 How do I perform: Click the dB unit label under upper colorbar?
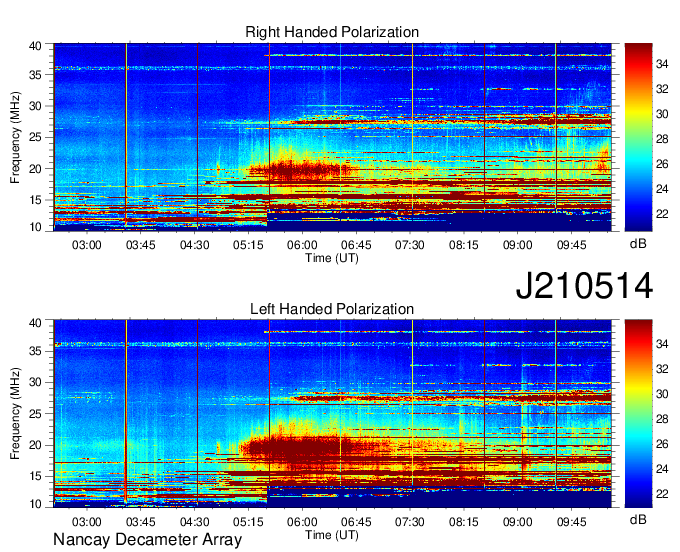coord(638,243)
